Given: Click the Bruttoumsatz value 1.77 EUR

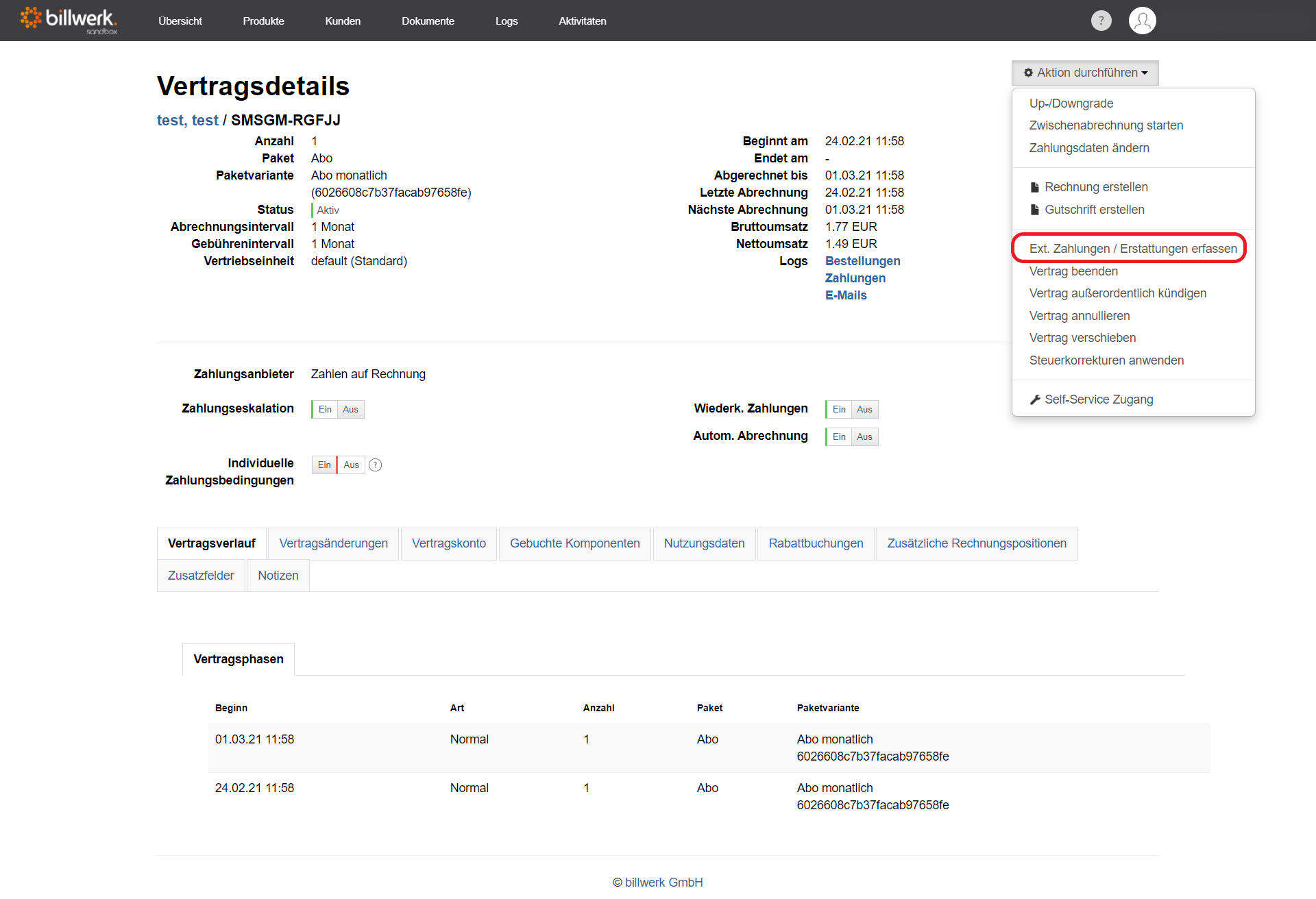Looking at the screenshot, I should (x=851, y=227).
